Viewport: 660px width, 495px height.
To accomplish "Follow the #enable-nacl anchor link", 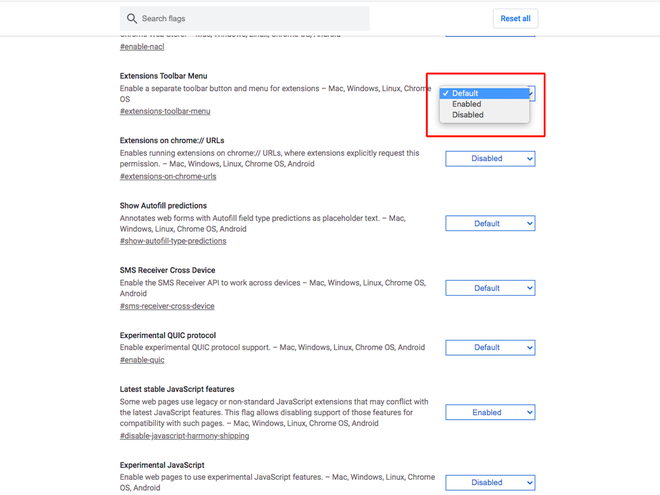I will (142, 47).
